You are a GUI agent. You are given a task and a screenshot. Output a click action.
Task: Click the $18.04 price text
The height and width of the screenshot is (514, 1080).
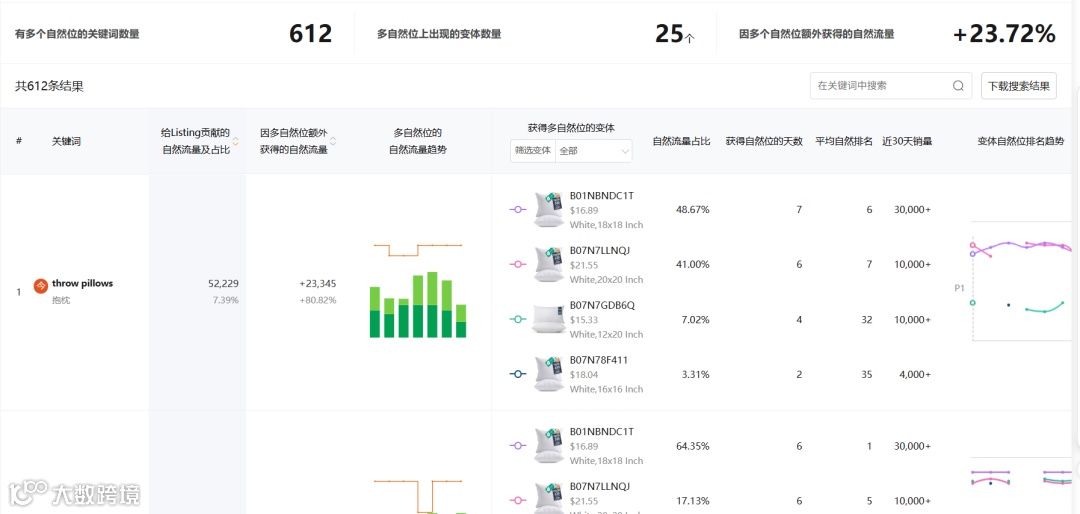[x=584, y=375]
